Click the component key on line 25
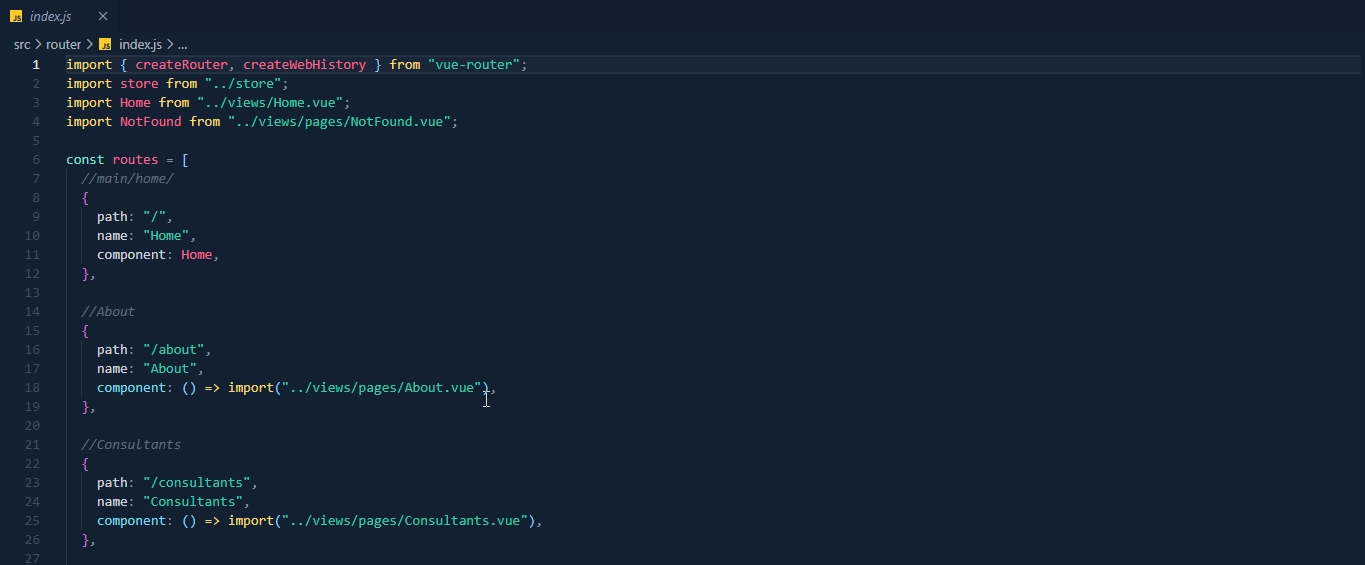Image resolution: width=1365 pixels, height=565 pixels. pos(131,520)
